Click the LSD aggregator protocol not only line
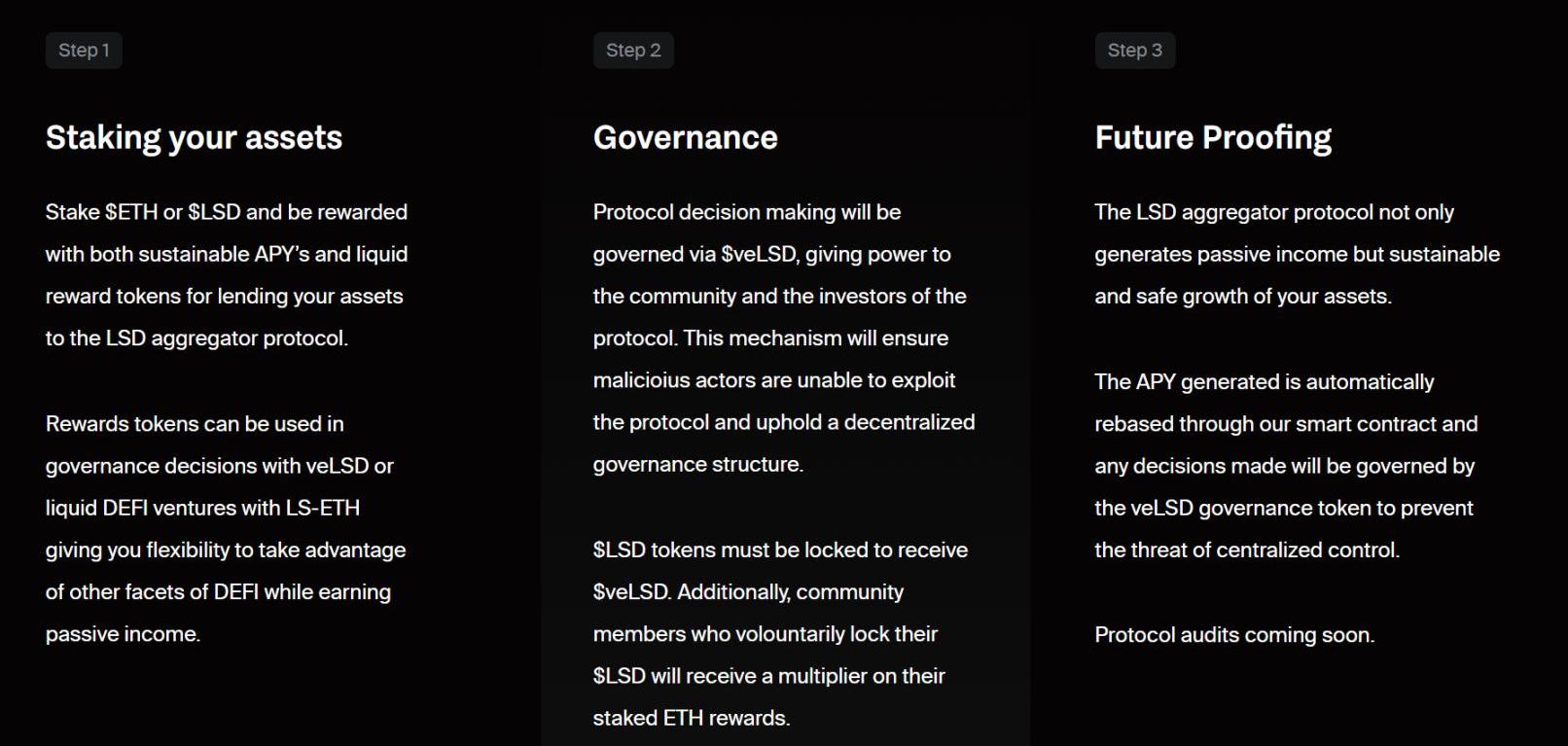This screenshot has width=1568, height=746. coord(1274,212)
